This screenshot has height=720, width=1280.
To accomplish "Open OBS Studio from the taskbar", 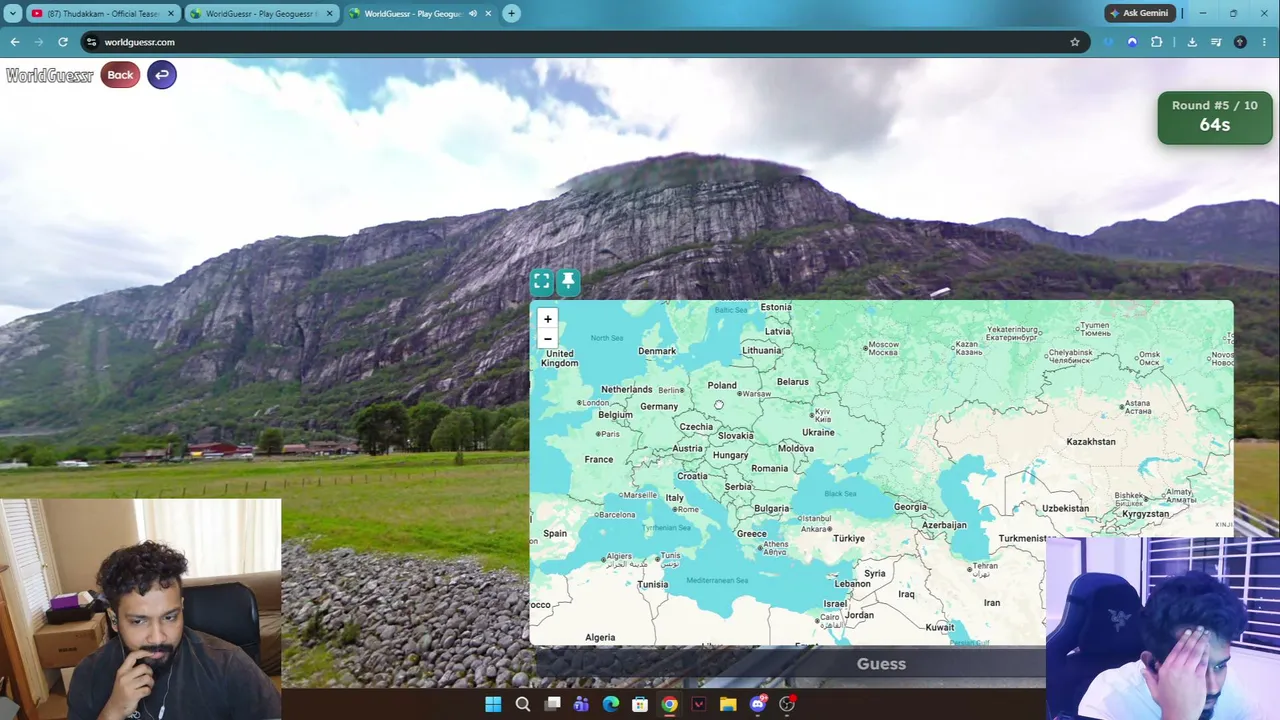I will pyautogui.click(x=787, y=704).
